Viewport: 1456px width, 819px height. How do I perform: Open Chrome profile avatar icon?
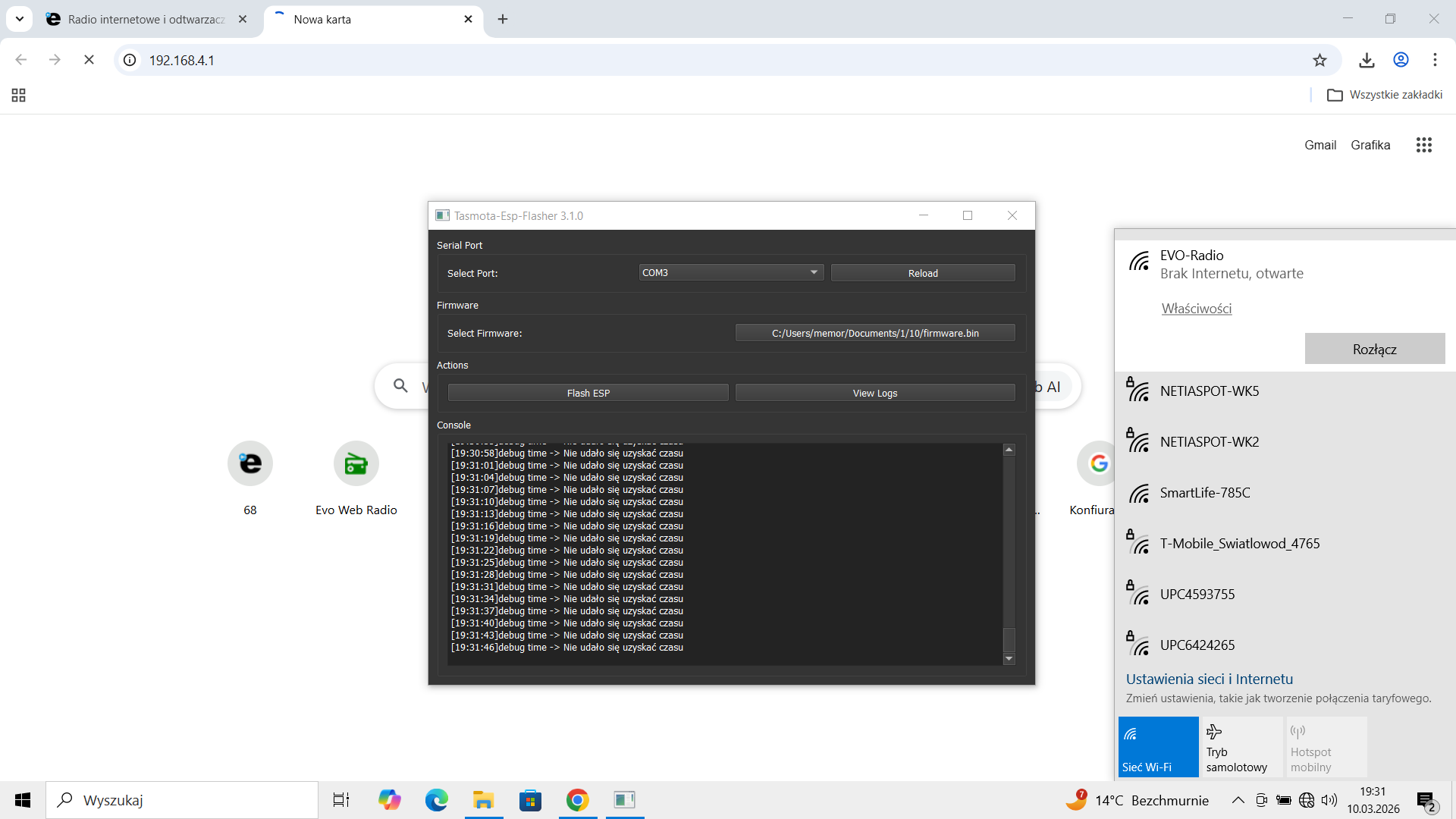1401,60
